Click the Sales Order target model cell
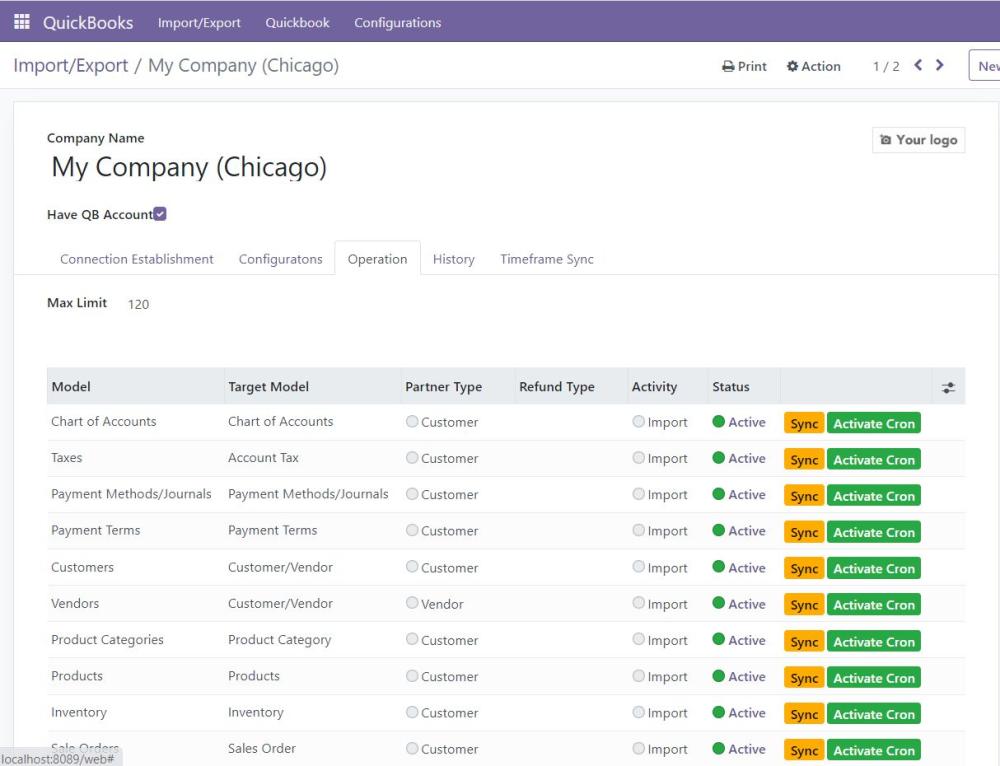 [x=262, y=748]
